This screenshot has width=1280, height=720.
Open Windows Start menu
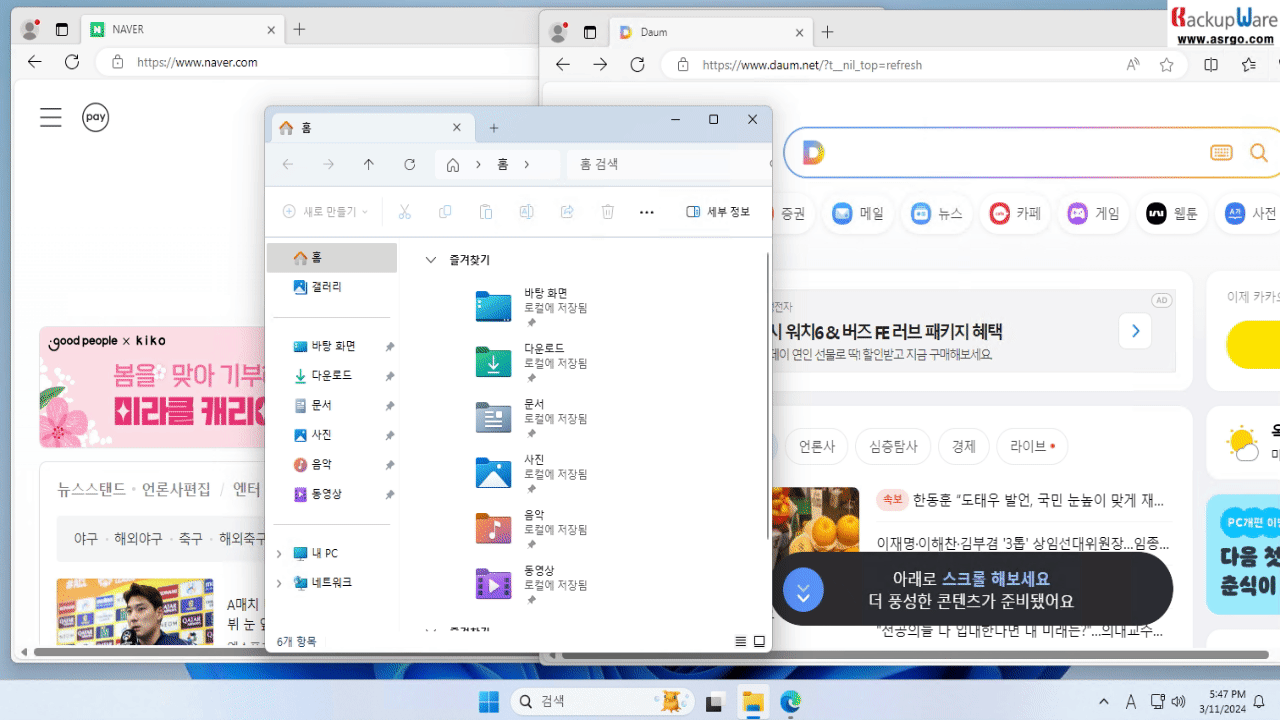[x=489, y=702]
